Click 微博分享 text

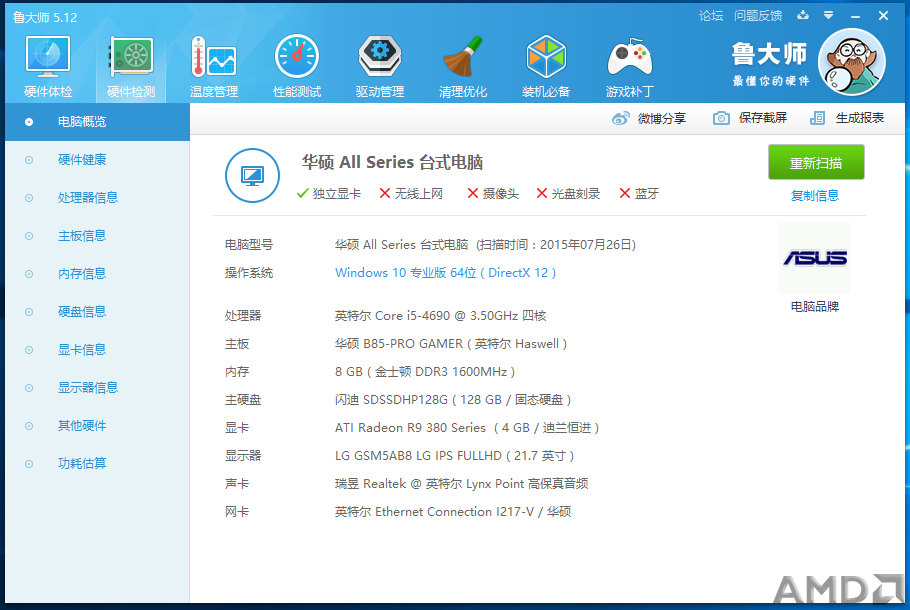click(x=662, y=118)
